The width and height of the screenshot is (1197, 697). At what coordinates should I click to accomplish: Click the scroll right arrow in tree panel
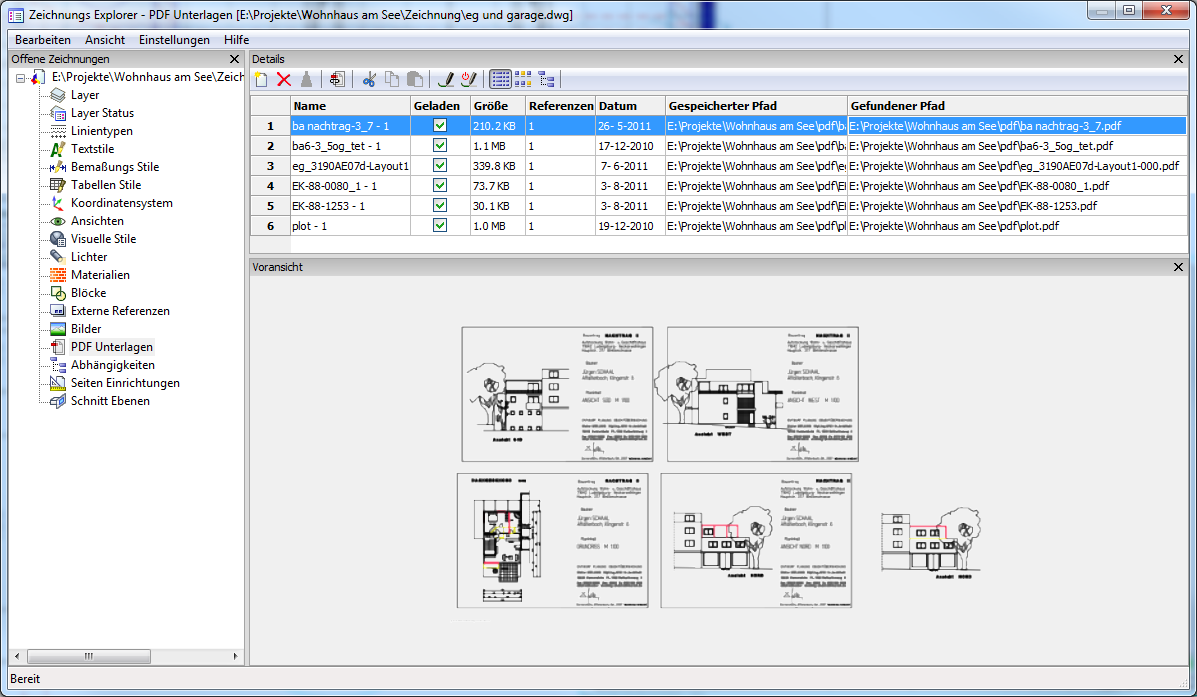click(x=235, y=657)
